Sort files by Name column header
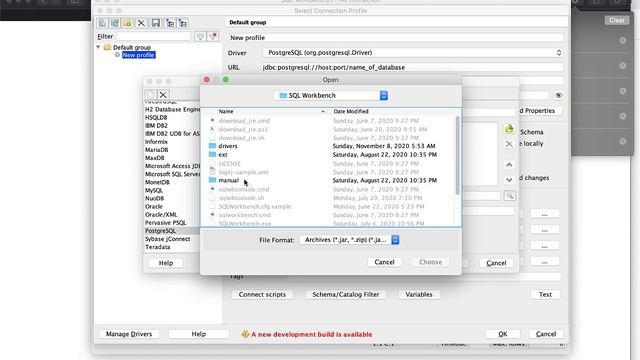640x360 pixels. (226, 111)
